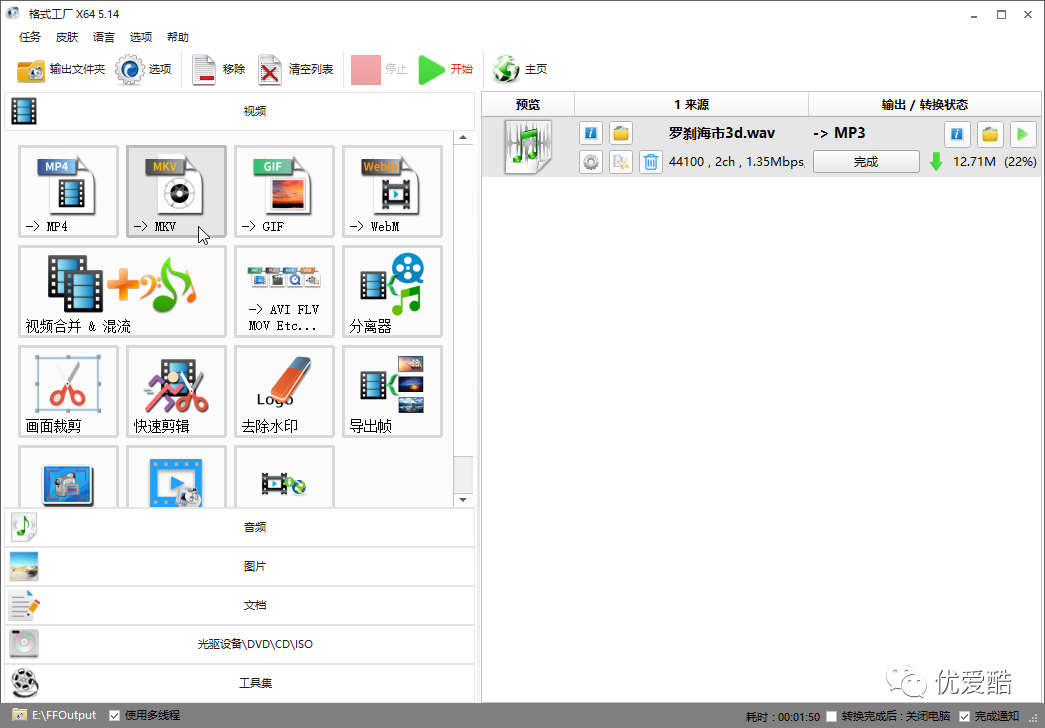
Task: Open the screen recorder camera tile
Action: tap(68, 477)
